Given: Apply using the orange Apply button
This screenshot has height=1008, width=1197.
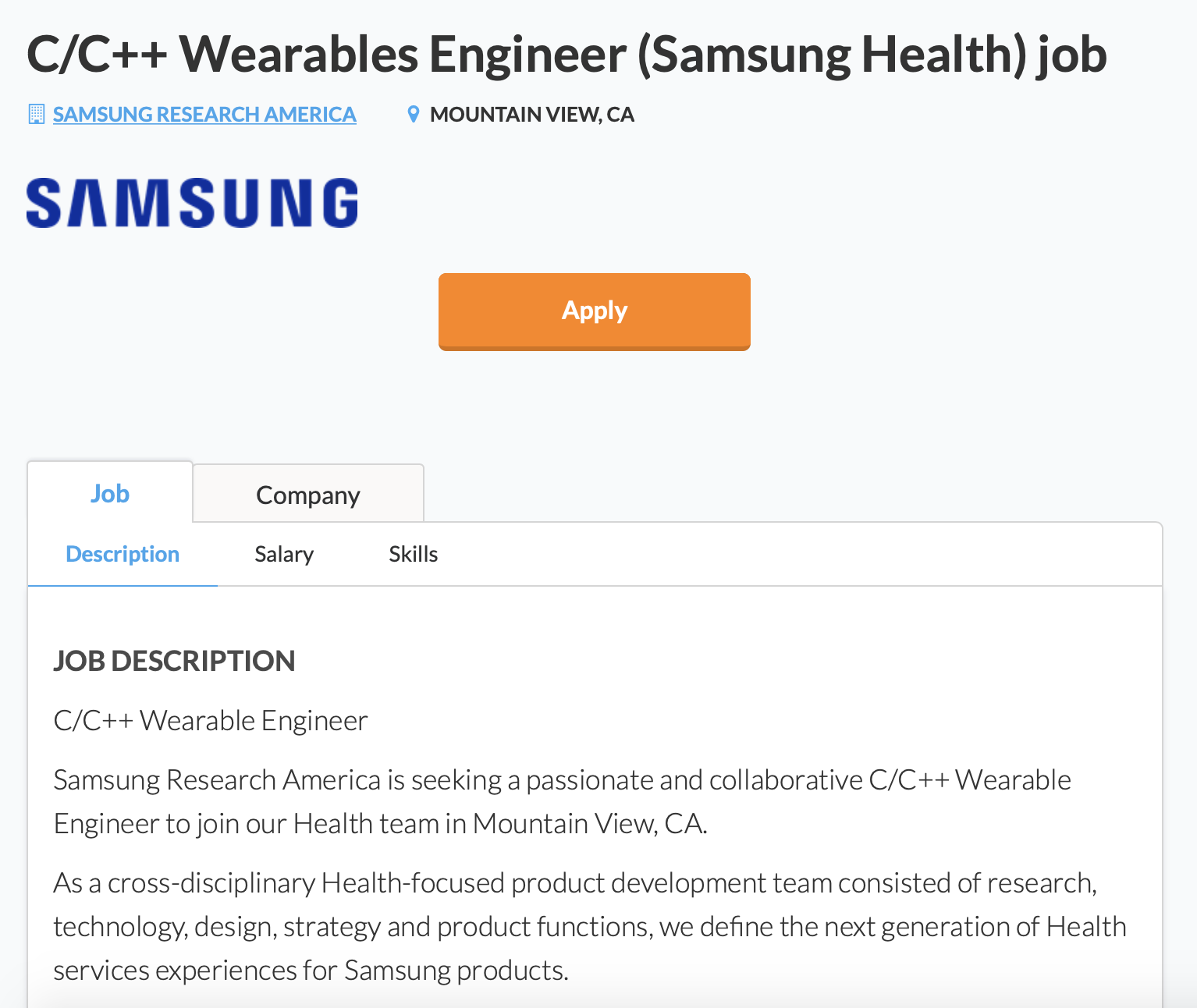Looking at the screenshot, I should tap(595, 311).
